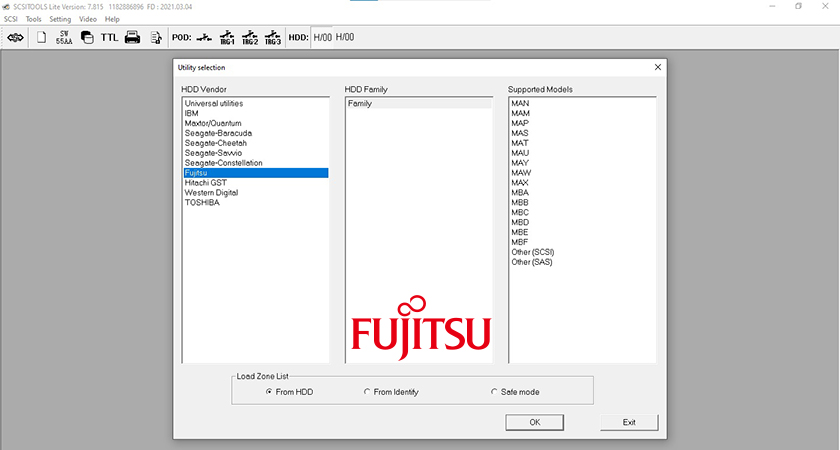Open the Setting menu
840x450 pixels.
[60, 19]
